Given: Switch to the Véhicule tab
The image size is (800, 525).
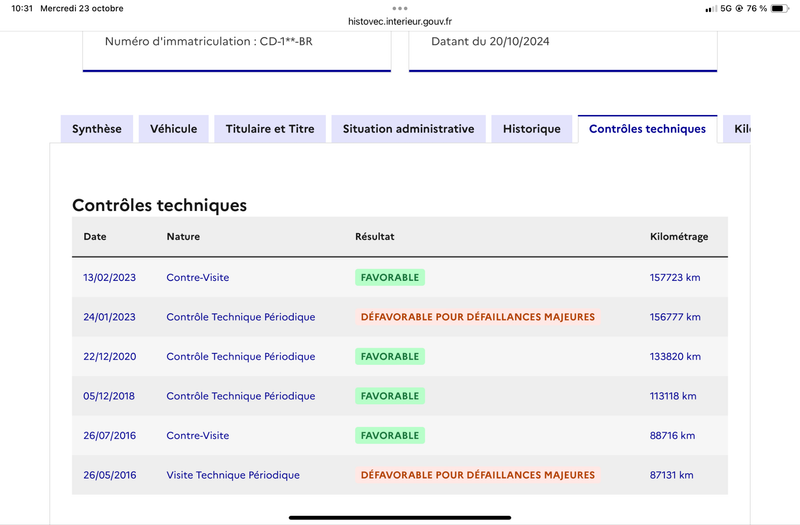Looking at the screenshot, I should tap(173, 129).
